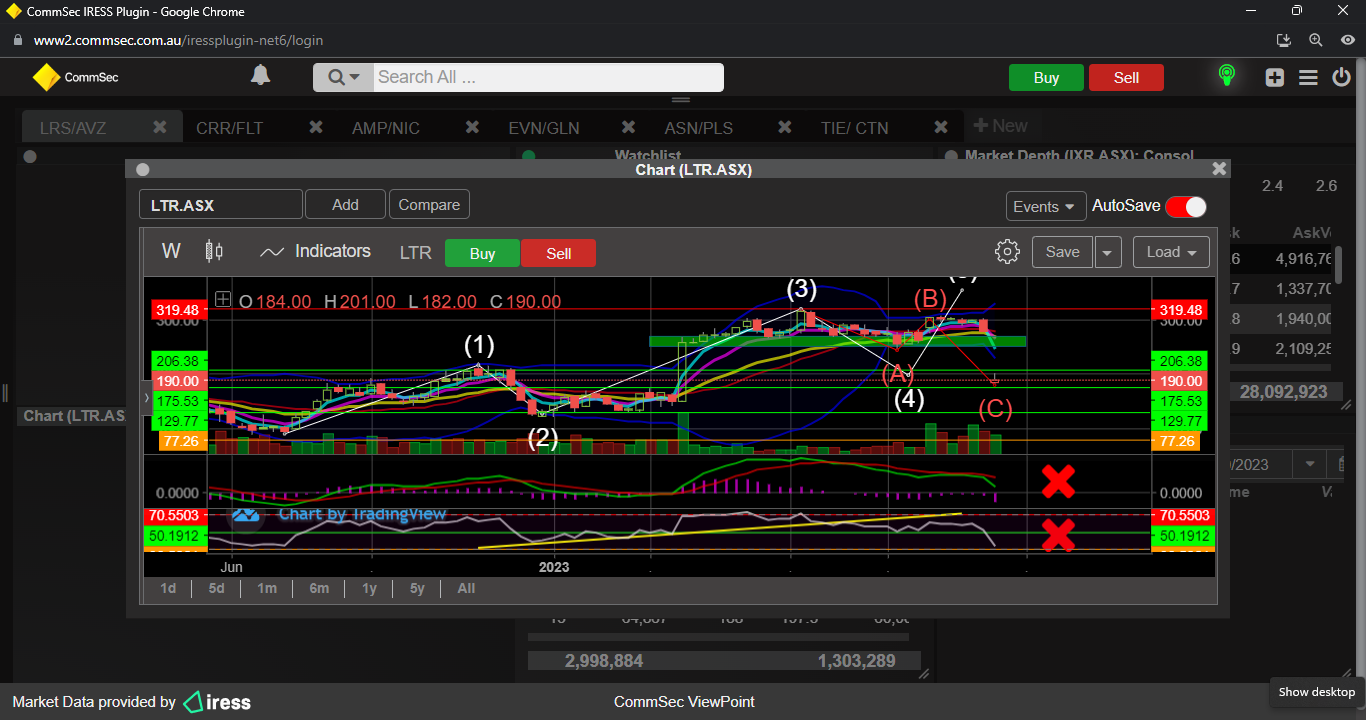Open the search type dropdown
1366x720 pixels.
343,77
